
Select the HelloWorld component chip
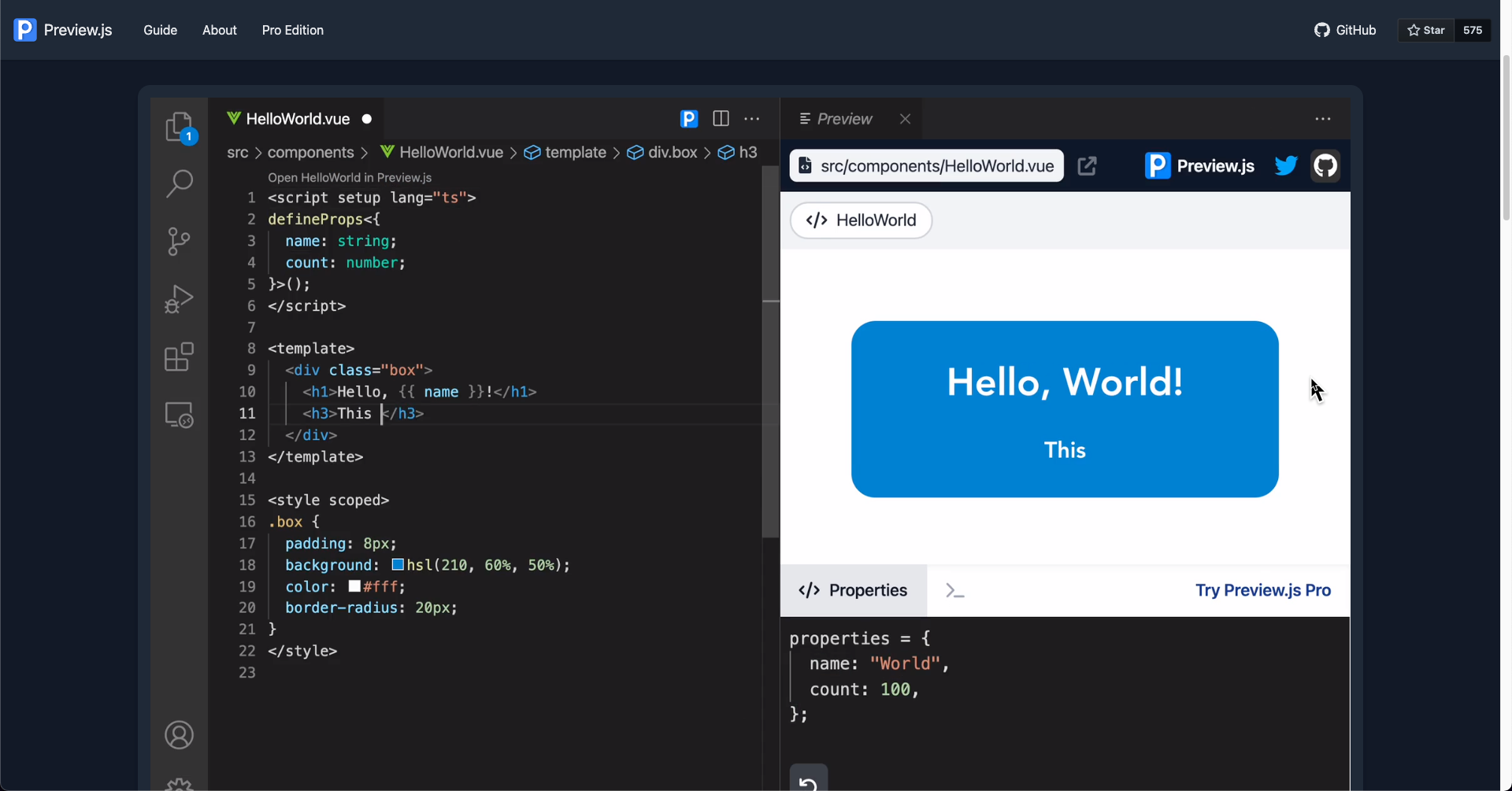point(861,220)
